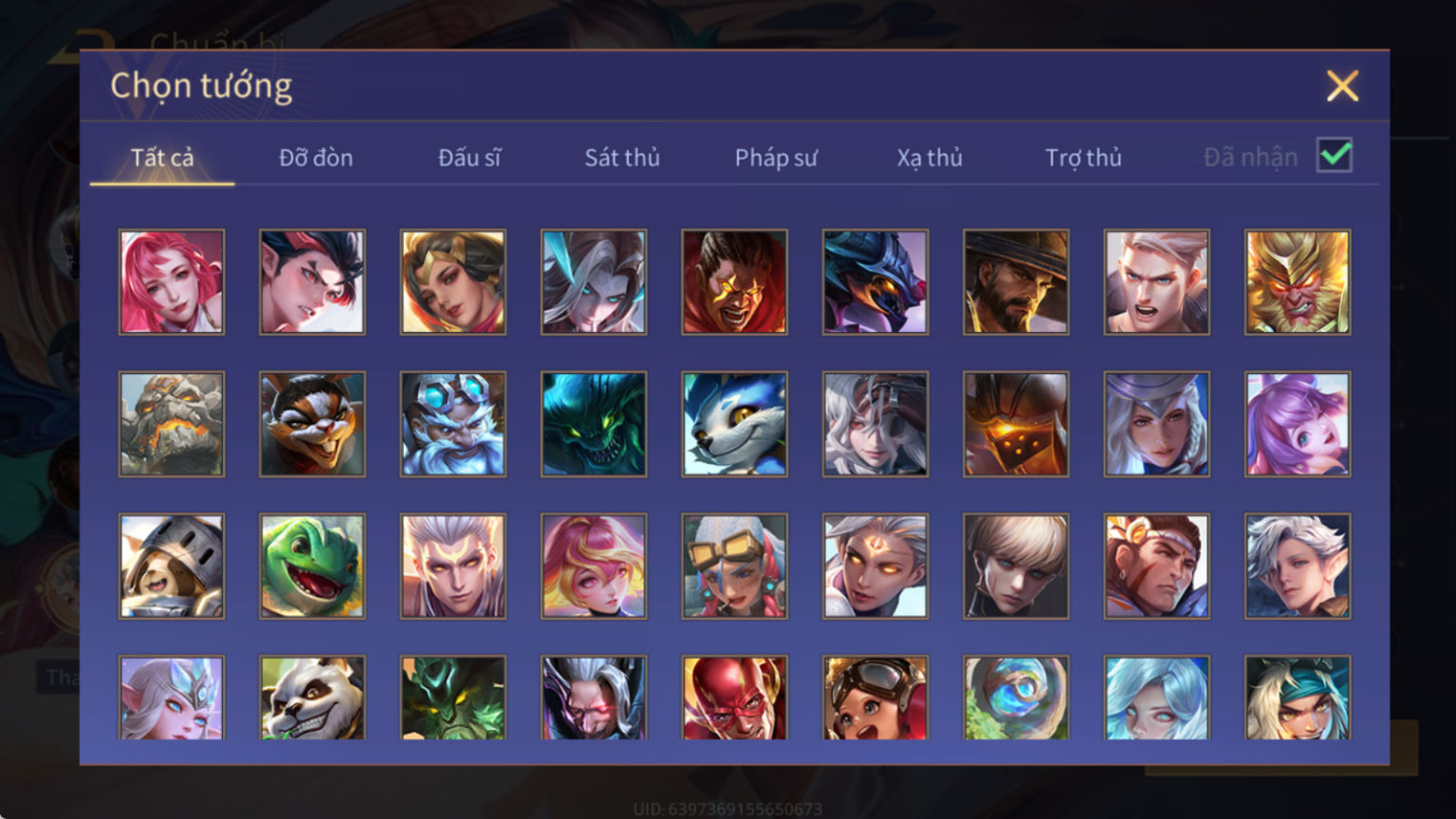Open the Đấu sĩ tab
This screenshot has height=819, width=1456.
coord(470,158)
